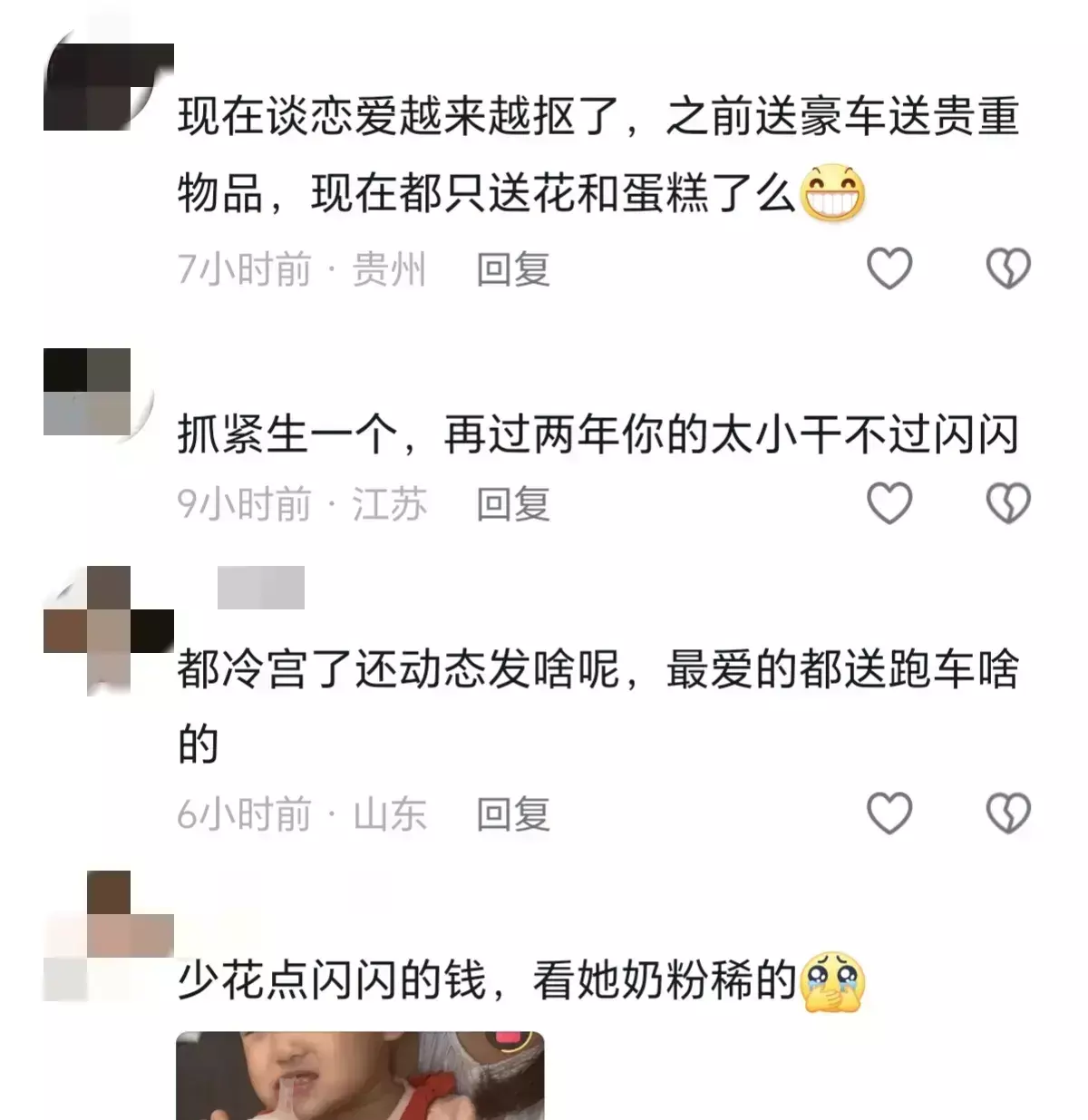The height and width of the screenshot is (1120, 1088).
Task: Dislike the Guizhou comment with broken heart
Action: click(1008, 268)
